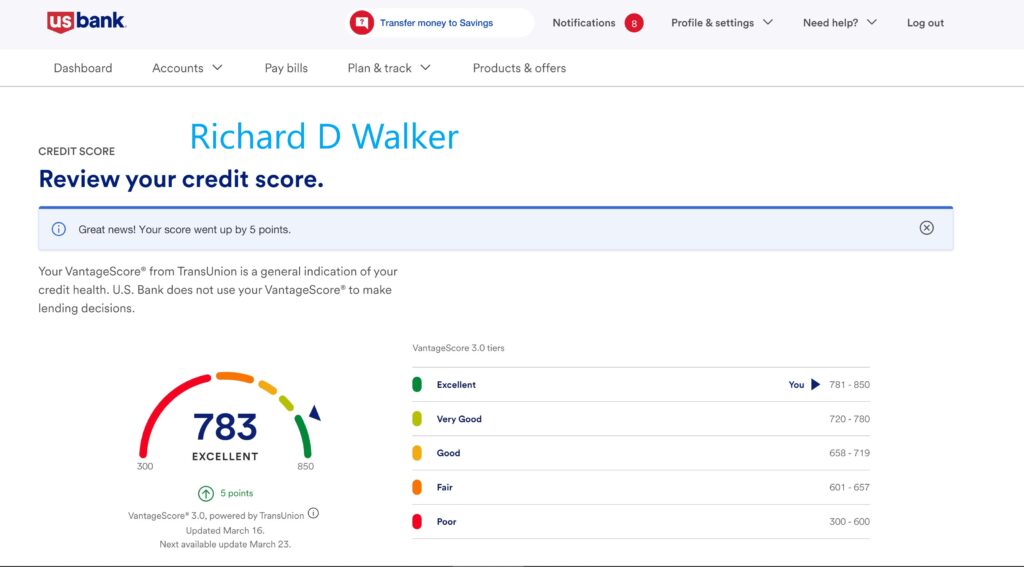Open Products & offers page
1024x567 pixels.
click(x=519, y=68)
